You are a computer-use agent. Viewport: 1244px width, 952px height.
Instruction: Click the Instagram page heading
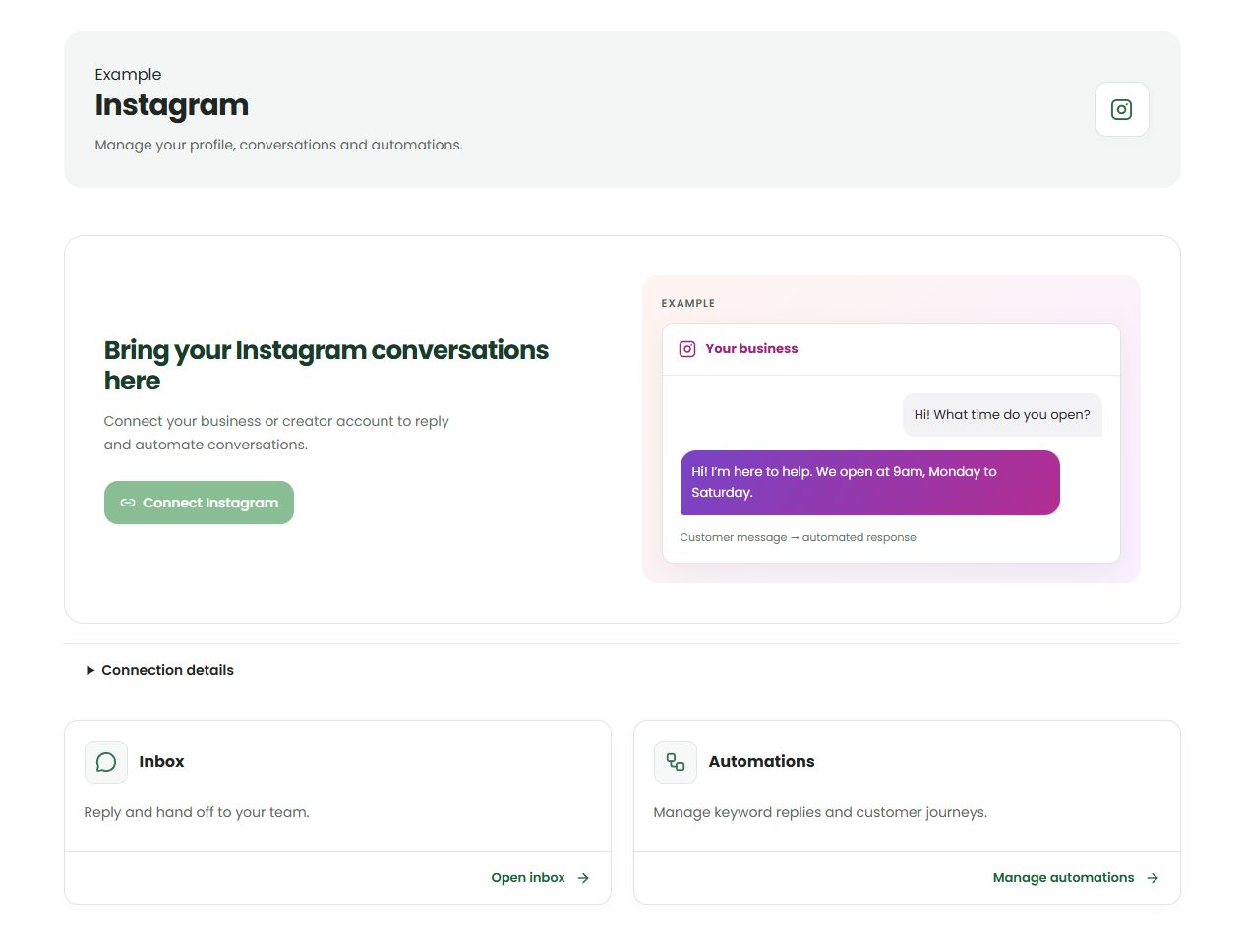point(172,106)
